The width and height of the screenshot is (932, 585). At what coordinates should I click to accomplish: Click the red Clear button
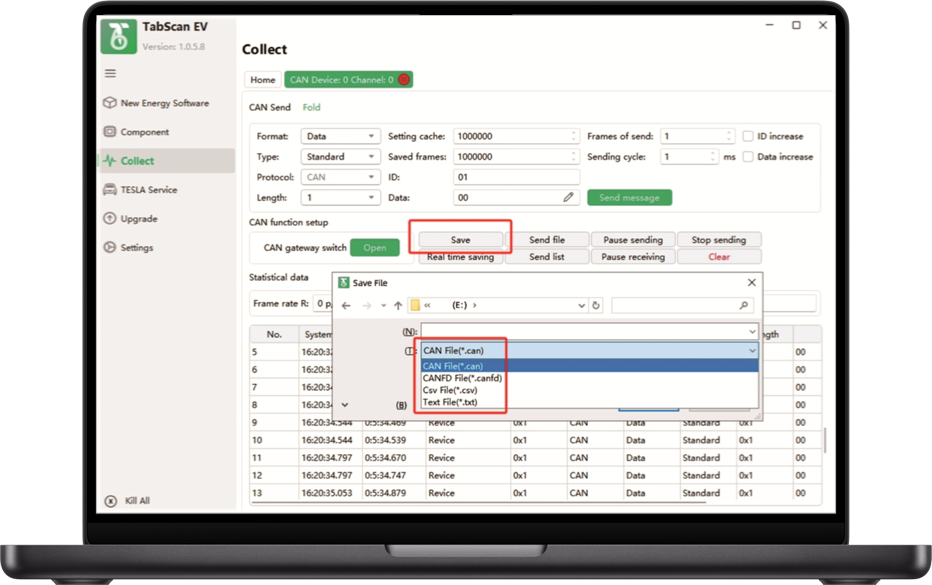[719, 257]
